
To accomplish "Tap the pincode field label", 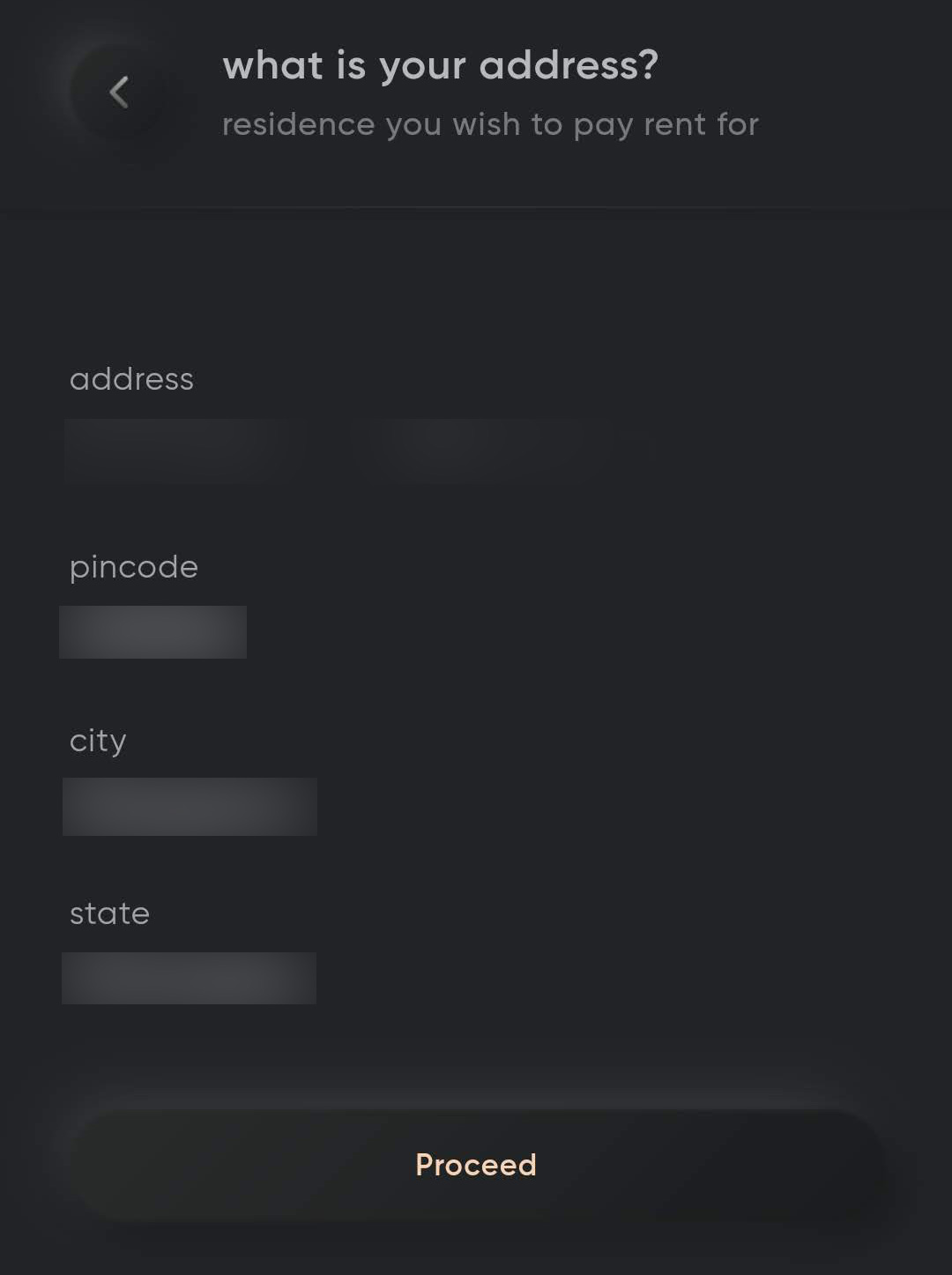I will coord(133,567).
